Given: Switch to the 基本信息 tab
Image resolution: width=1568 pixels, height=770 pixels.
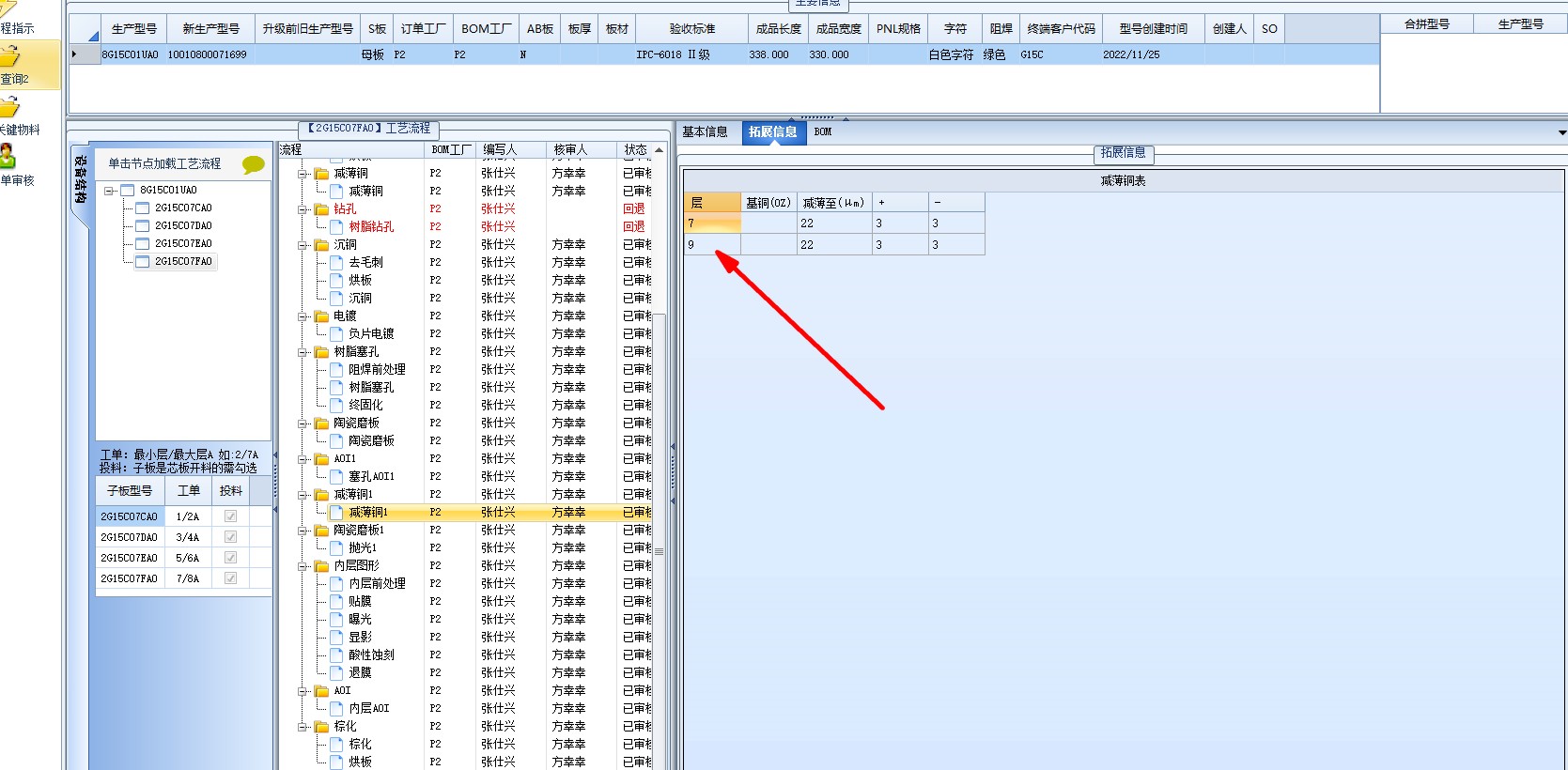Looking at the screenshot, I should click(705, 131).
